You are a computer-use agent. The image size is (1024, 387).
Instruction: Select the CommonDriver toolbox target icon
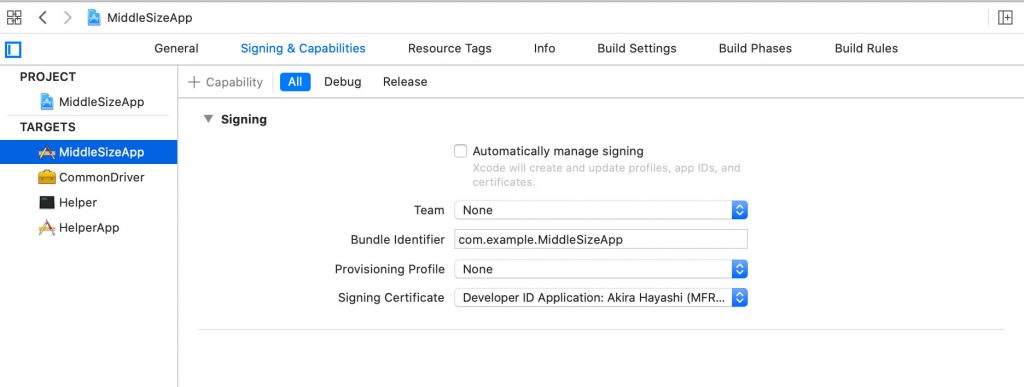click(x=46, y=177)
